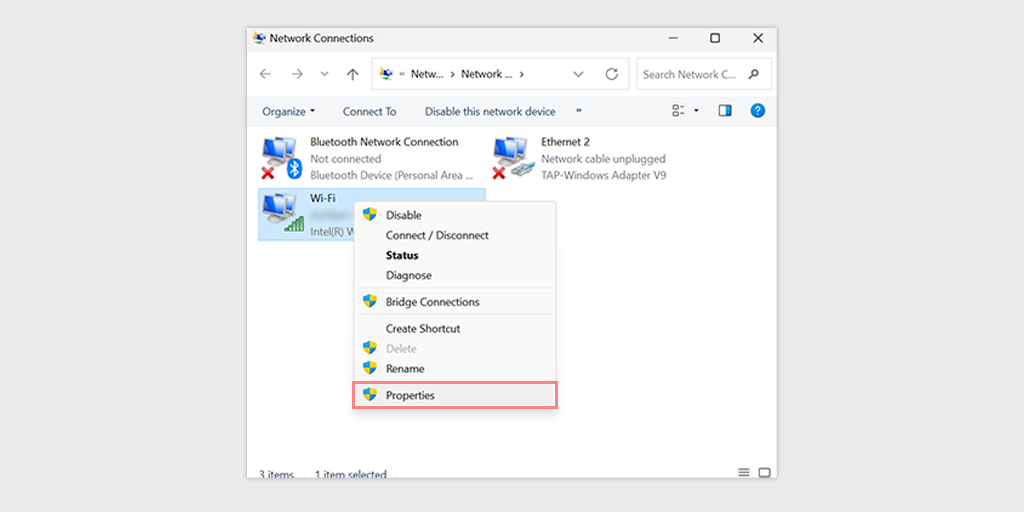Screen dimensions: 1024x512
Task: Click the Search Network Connections field
Action: click(703, 74)
